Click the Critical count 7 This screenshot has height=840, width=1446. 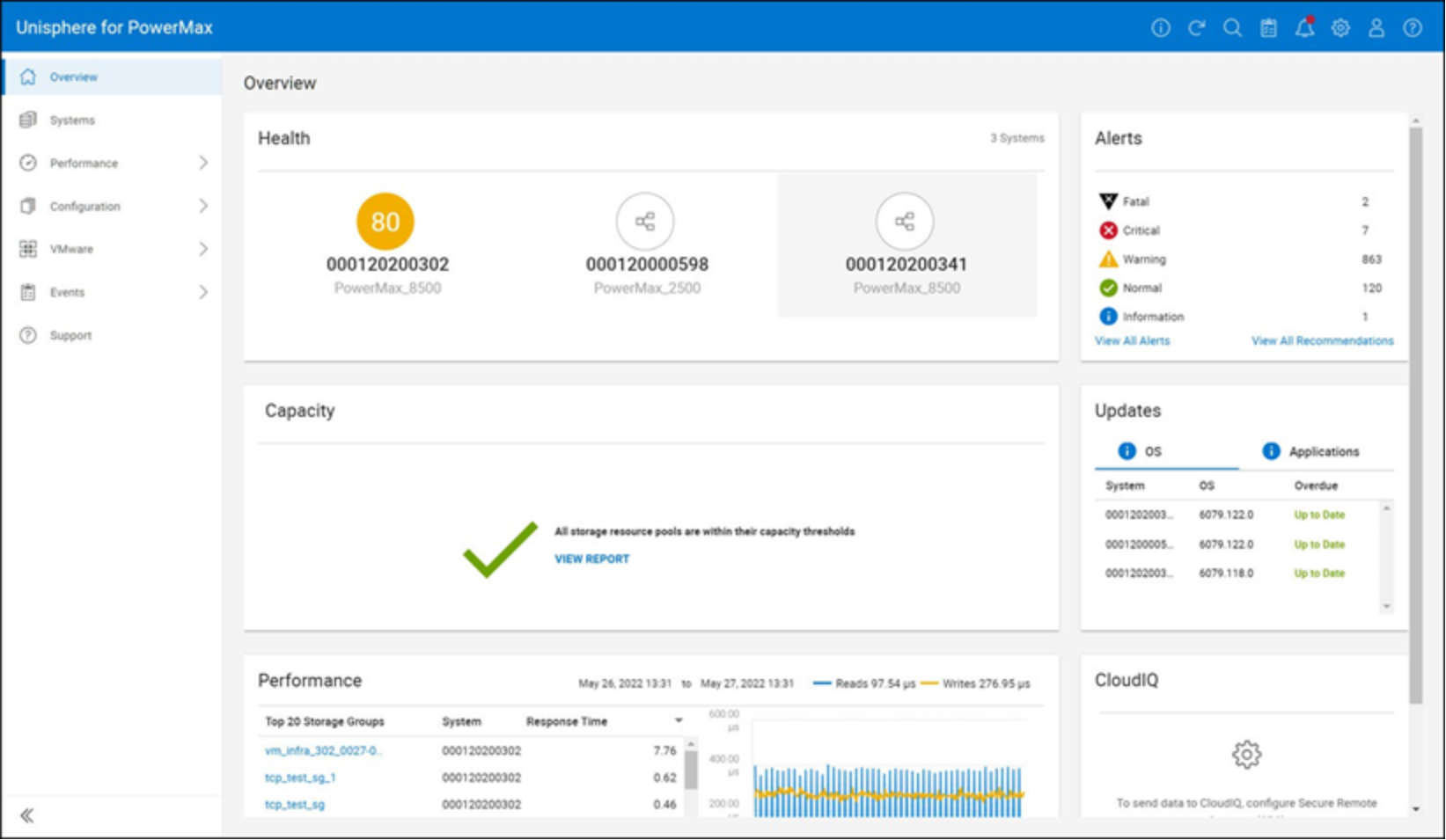[x=1365, y=230]
